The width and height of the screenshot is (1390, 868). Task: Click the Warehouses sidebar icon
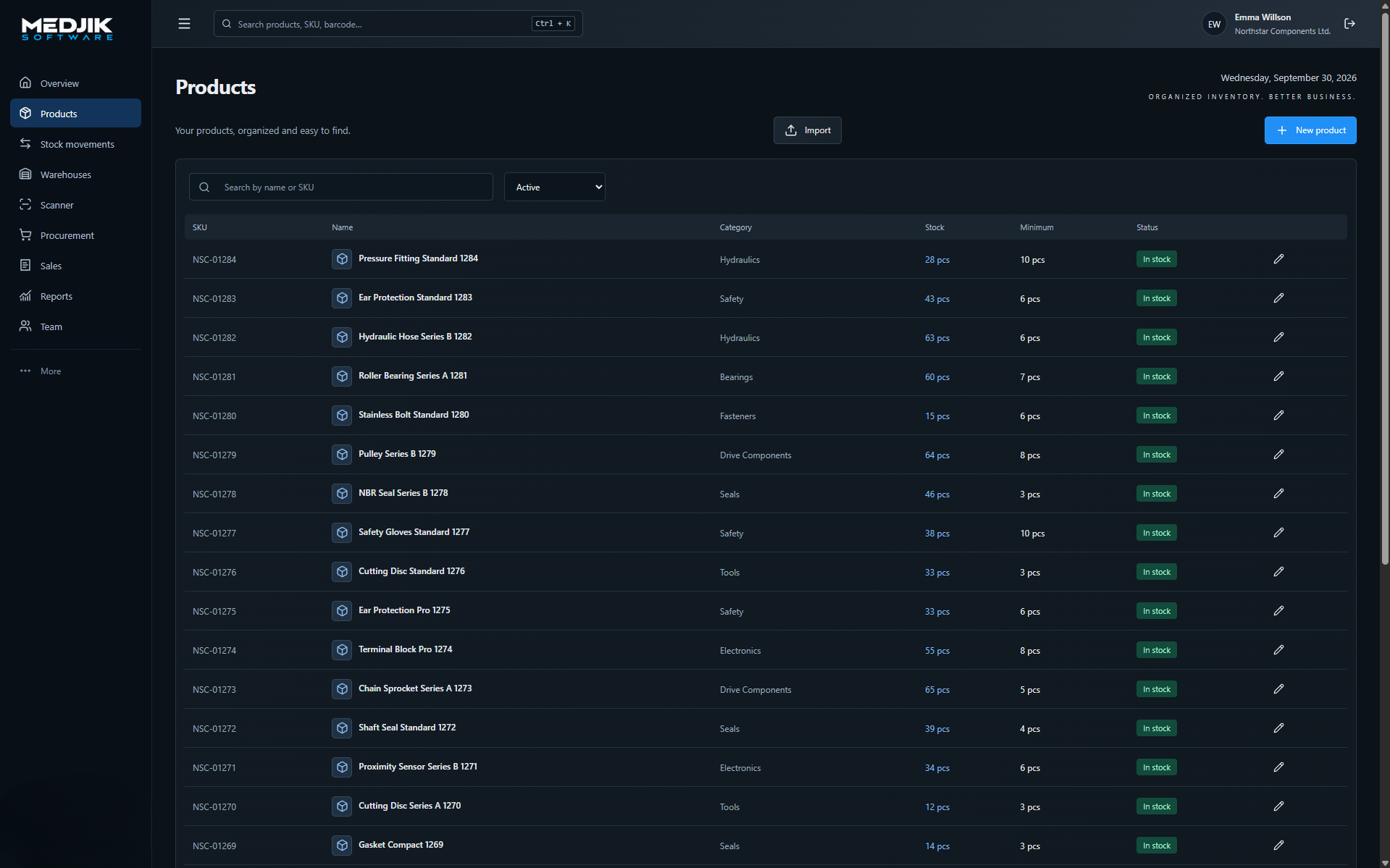(25, 174)
